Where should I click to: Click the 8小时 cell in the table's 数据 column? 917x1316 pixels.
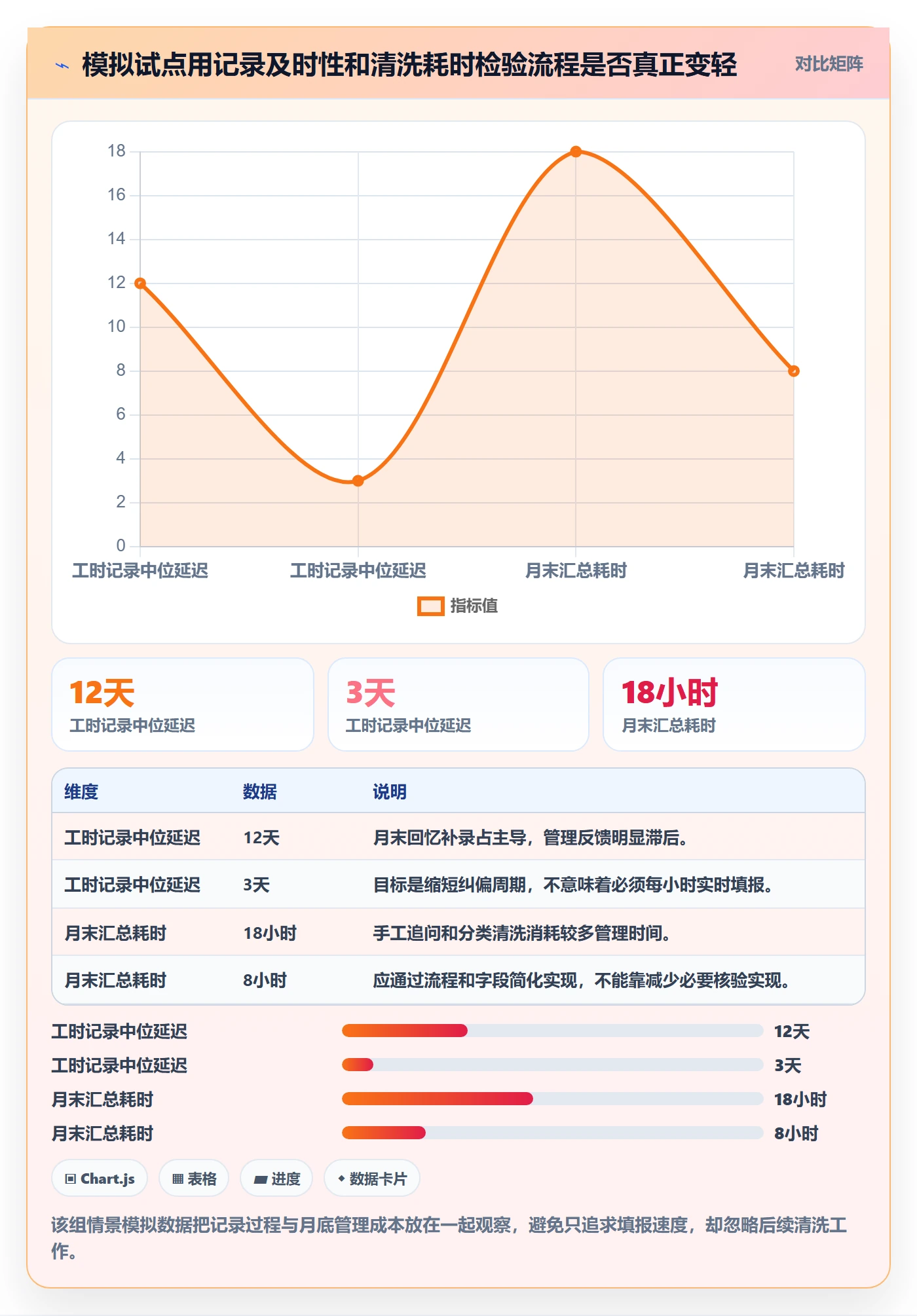(265, 981)
